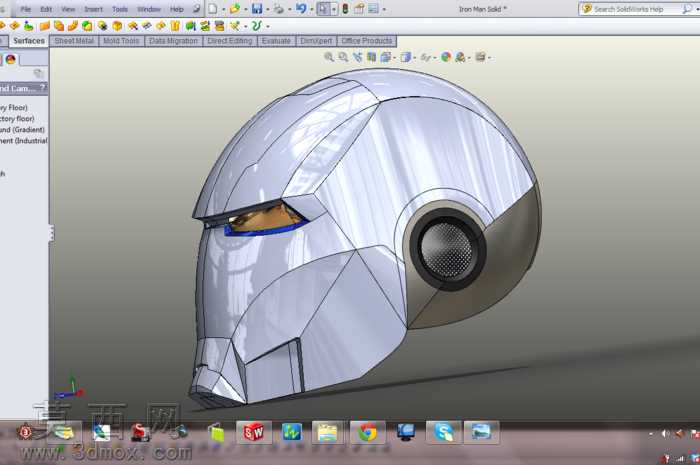The height and width of the screenshot is (465, 700).
Task: Expand the Display Style dropdown arrow
Action: 415,58
